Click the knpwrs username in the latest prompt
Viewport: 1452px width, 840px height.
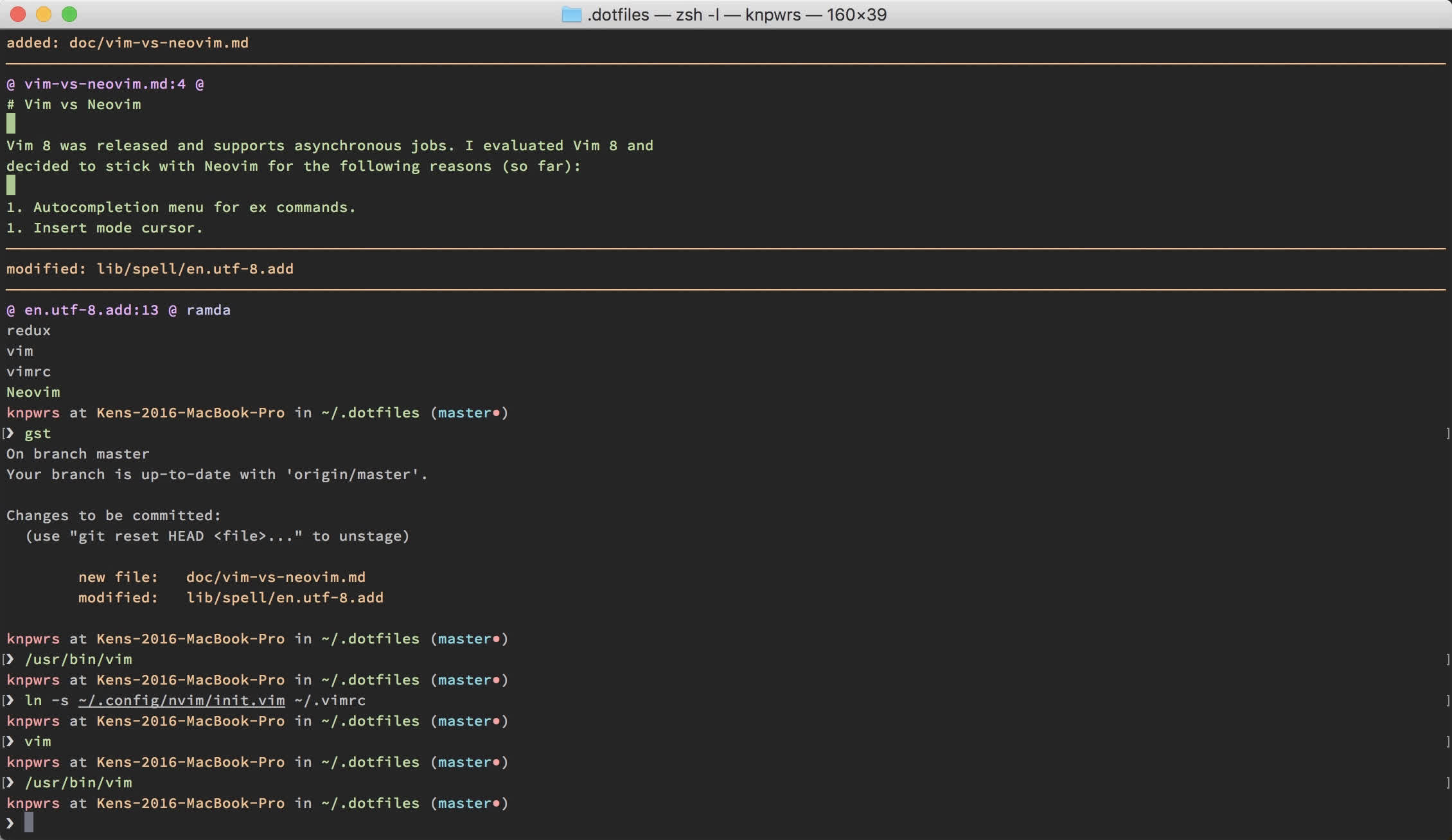33,803
